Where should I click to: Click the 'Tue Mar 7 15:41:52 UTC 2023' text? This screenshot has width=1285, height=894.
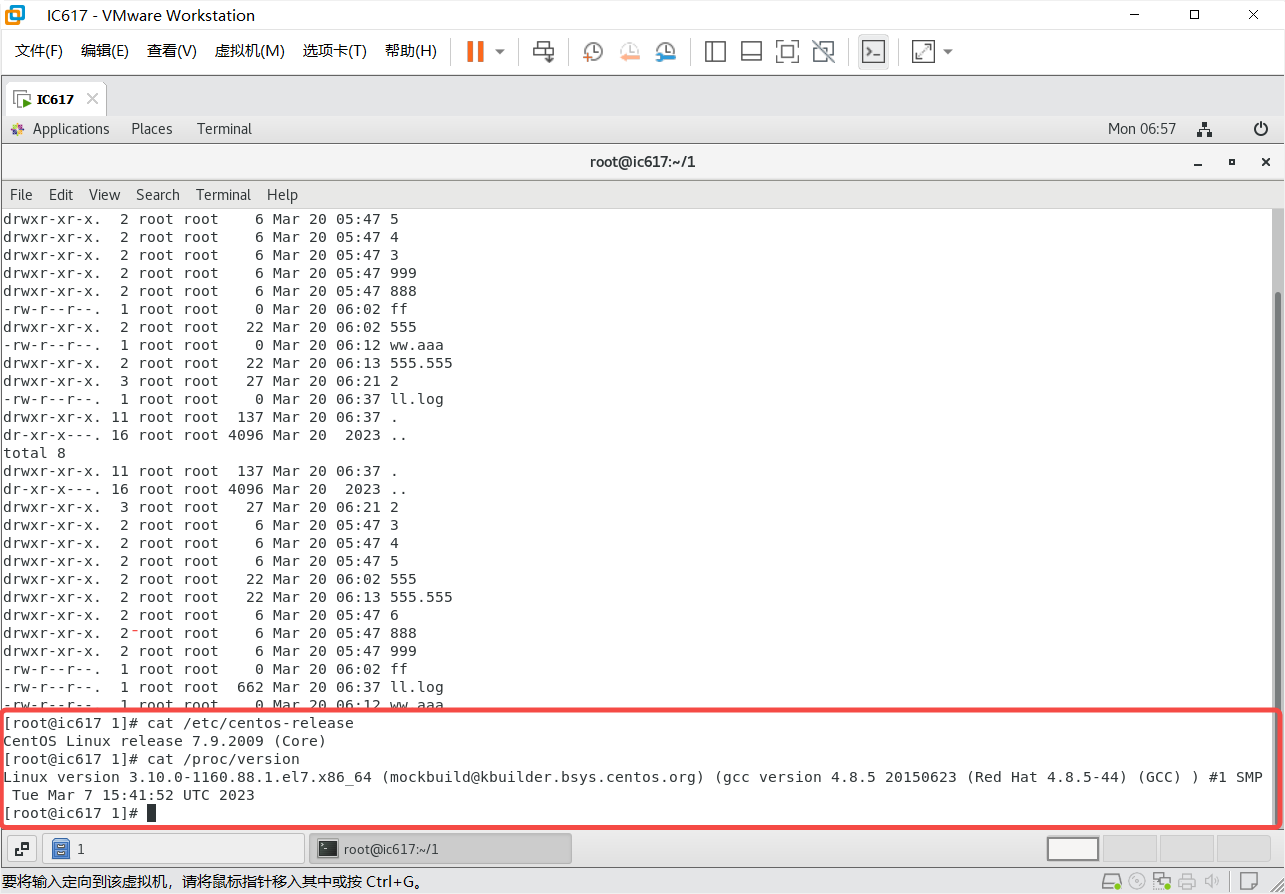[133, 795]
